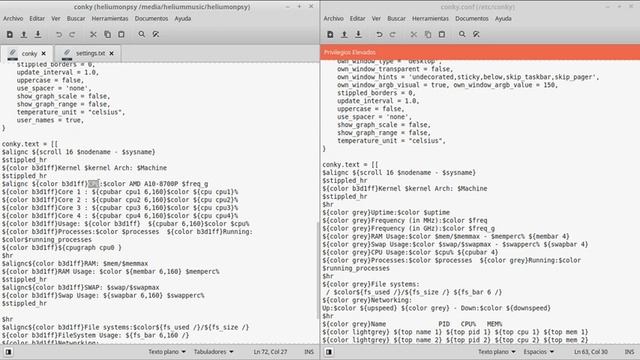Toggle side panel in conky.conf status bar
The height and width of the screenshot is (360, 640).
(x=329, y=352)
